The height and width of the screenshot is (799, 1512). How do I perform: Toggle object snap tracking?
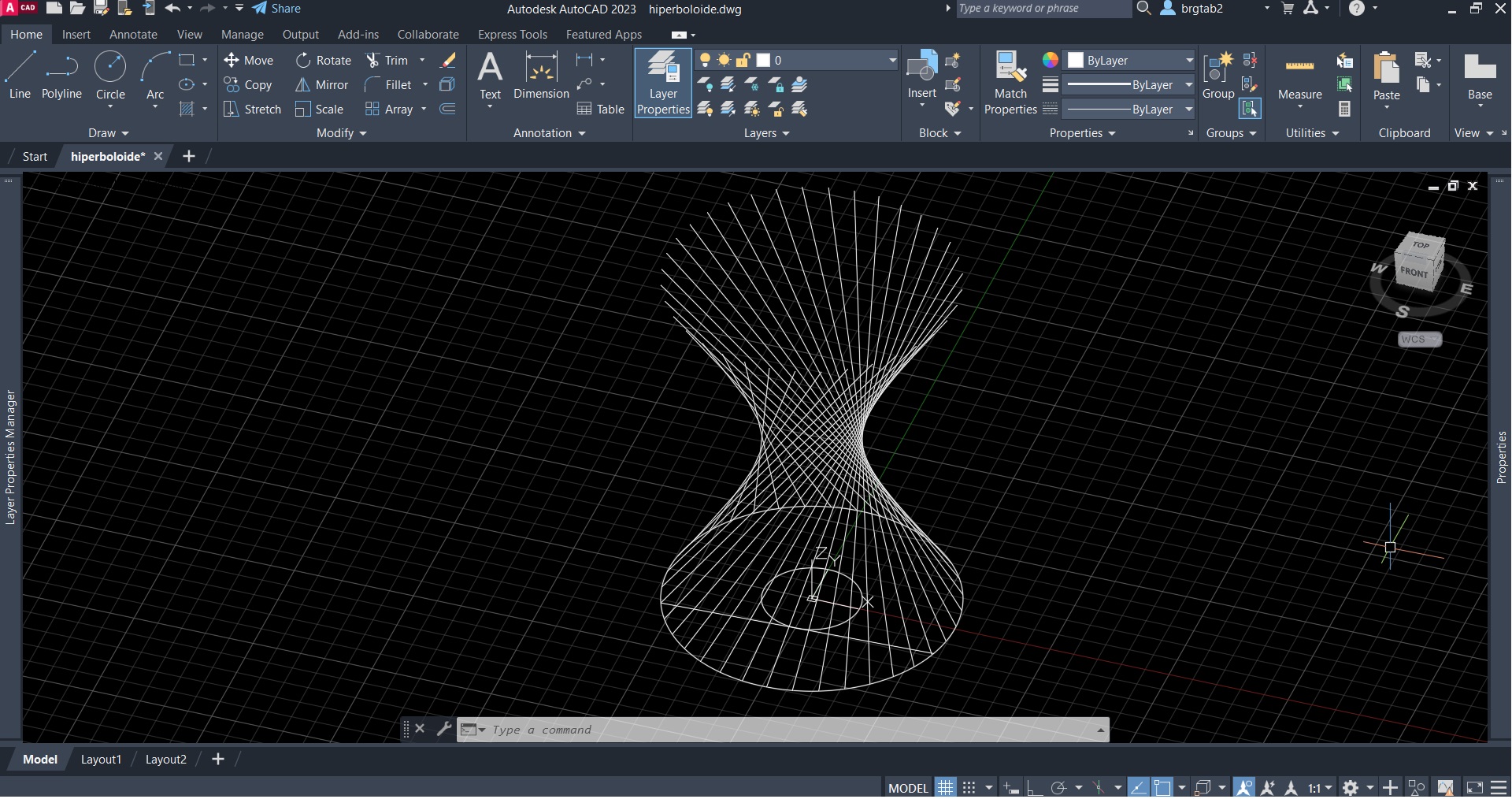[x=1138, y=787]
